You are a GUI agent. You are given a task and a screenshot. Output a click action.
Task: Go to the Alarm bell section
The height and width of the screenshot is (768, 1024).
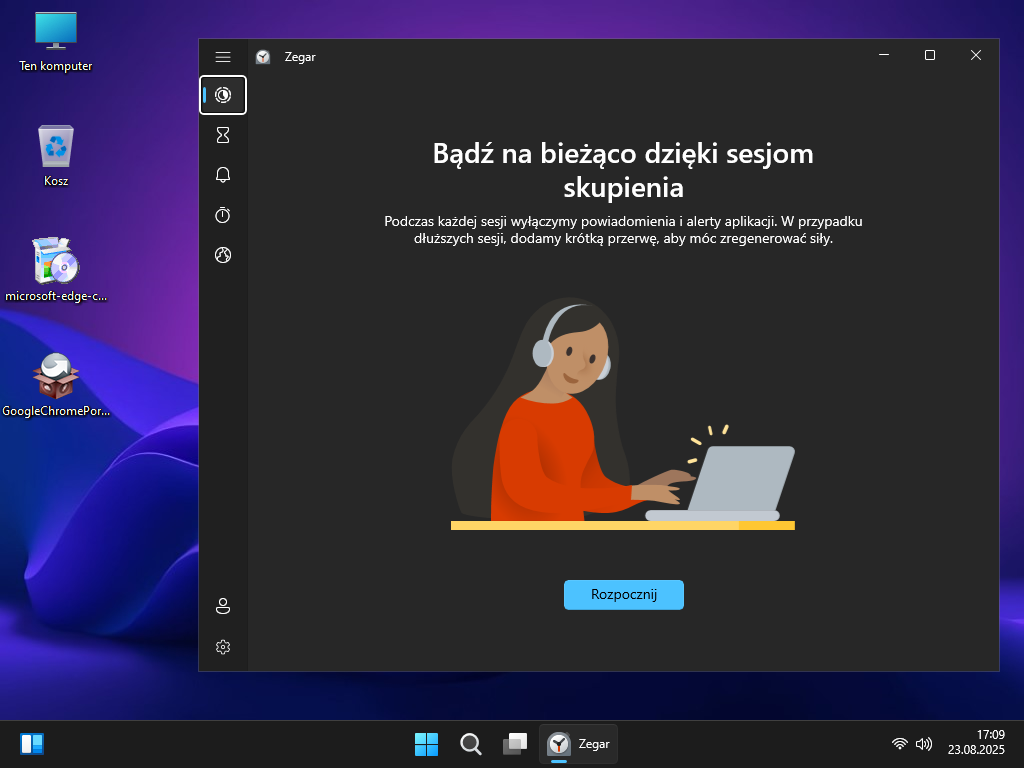pyautogui.click(x=223, y=175)
